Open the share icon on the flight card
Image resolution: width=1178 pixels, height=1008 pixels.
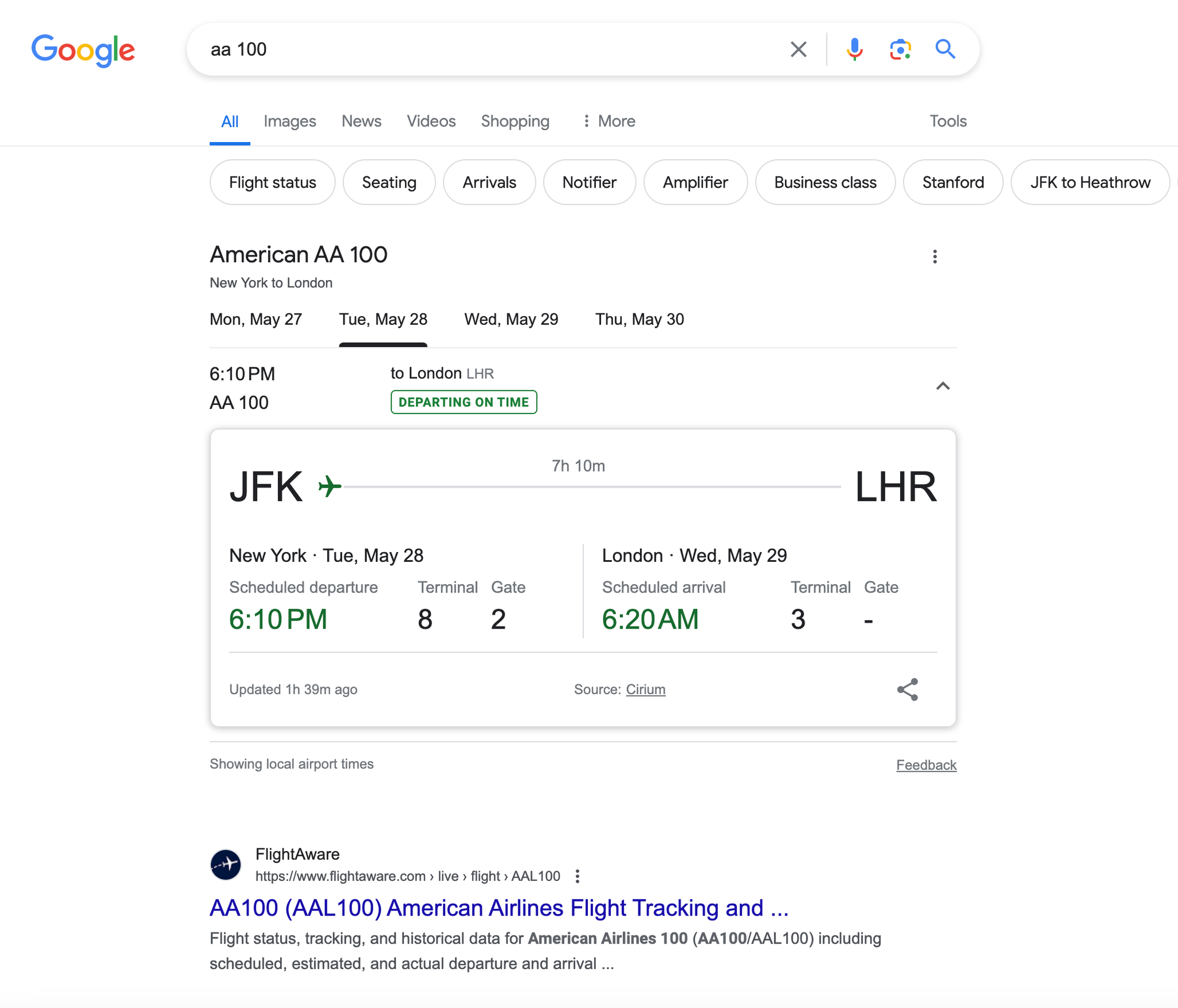pos(907,689)
